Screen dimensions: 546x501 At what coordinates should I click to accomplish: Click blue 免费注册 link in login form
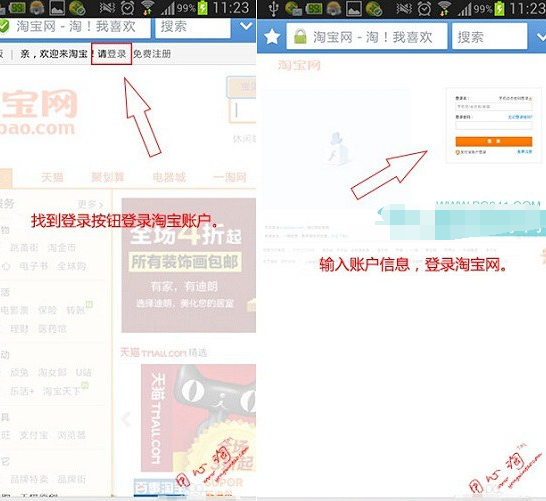[524, 152]
